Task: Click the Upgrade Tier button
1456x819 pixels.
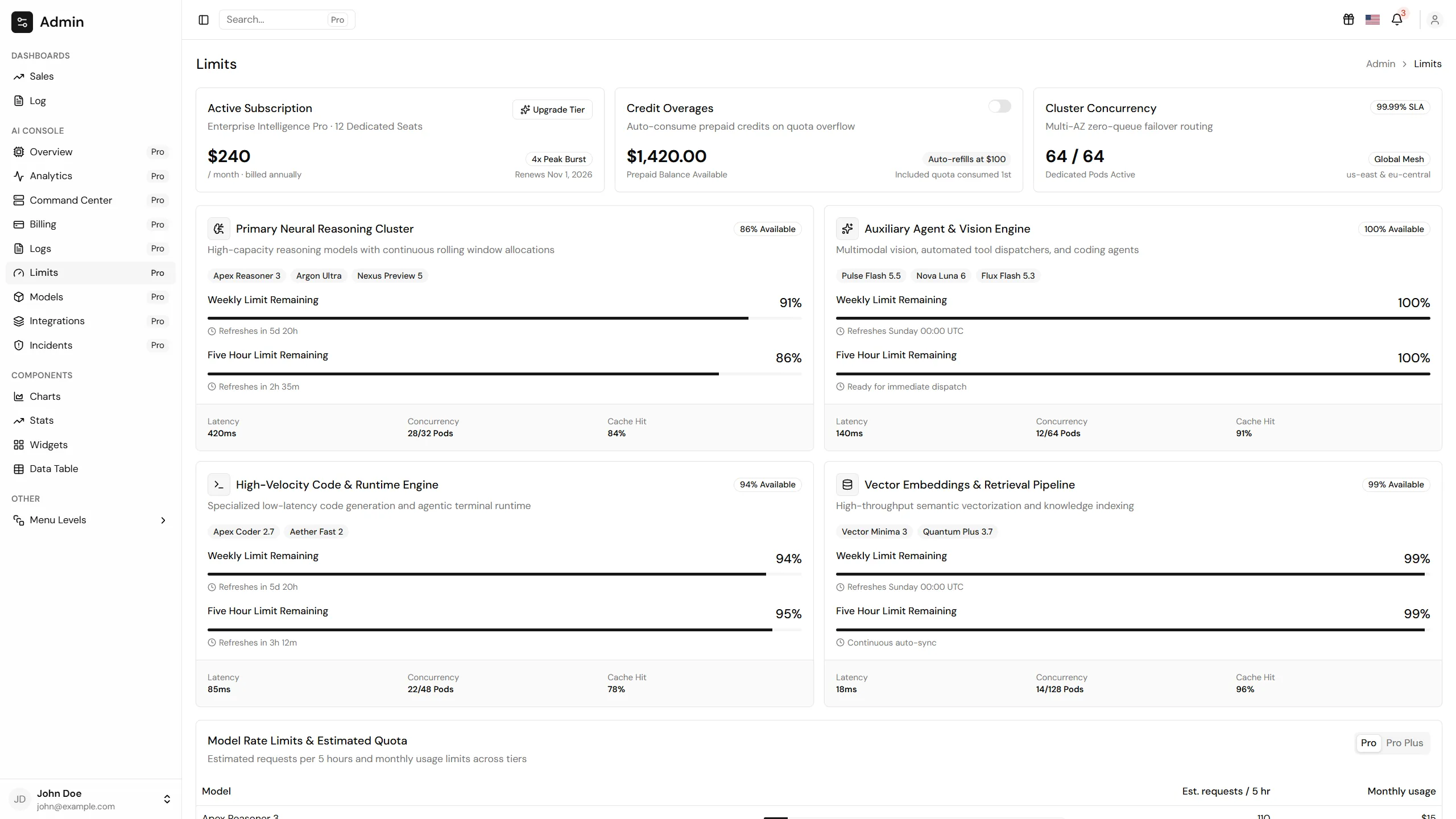Action: [x=552, y=110]
